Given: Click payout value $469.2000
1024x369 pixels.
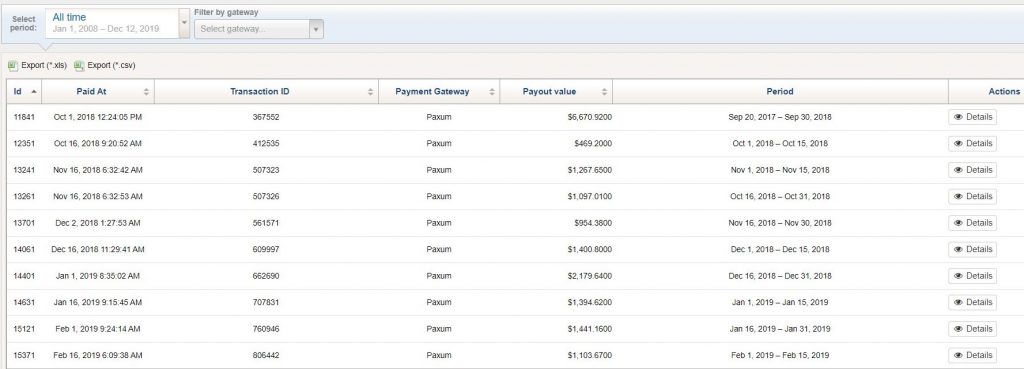Looking at the screenshot, I should coord(593,144).
